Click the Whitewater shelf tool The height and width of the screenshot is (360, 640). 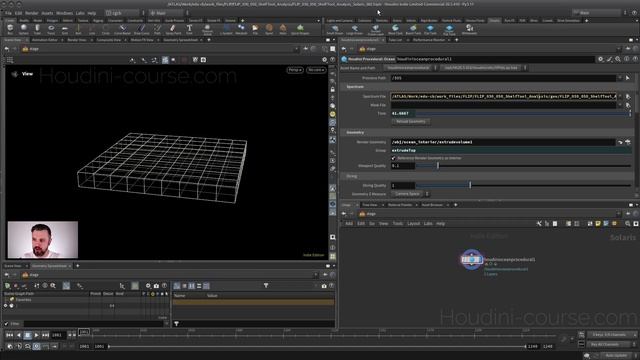469,29
